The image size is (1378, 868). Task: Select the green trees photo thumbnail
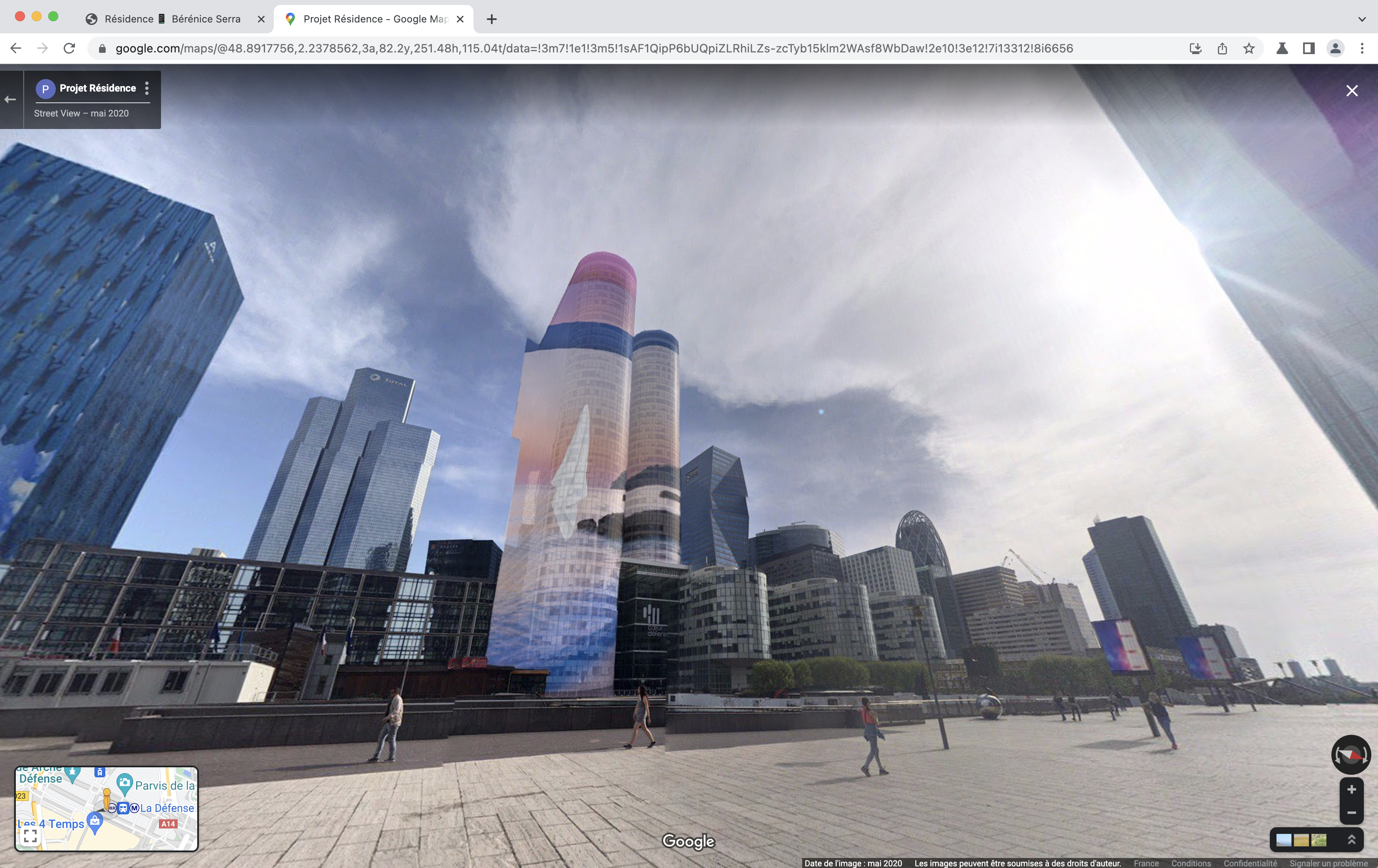(x=1319, y=839)
